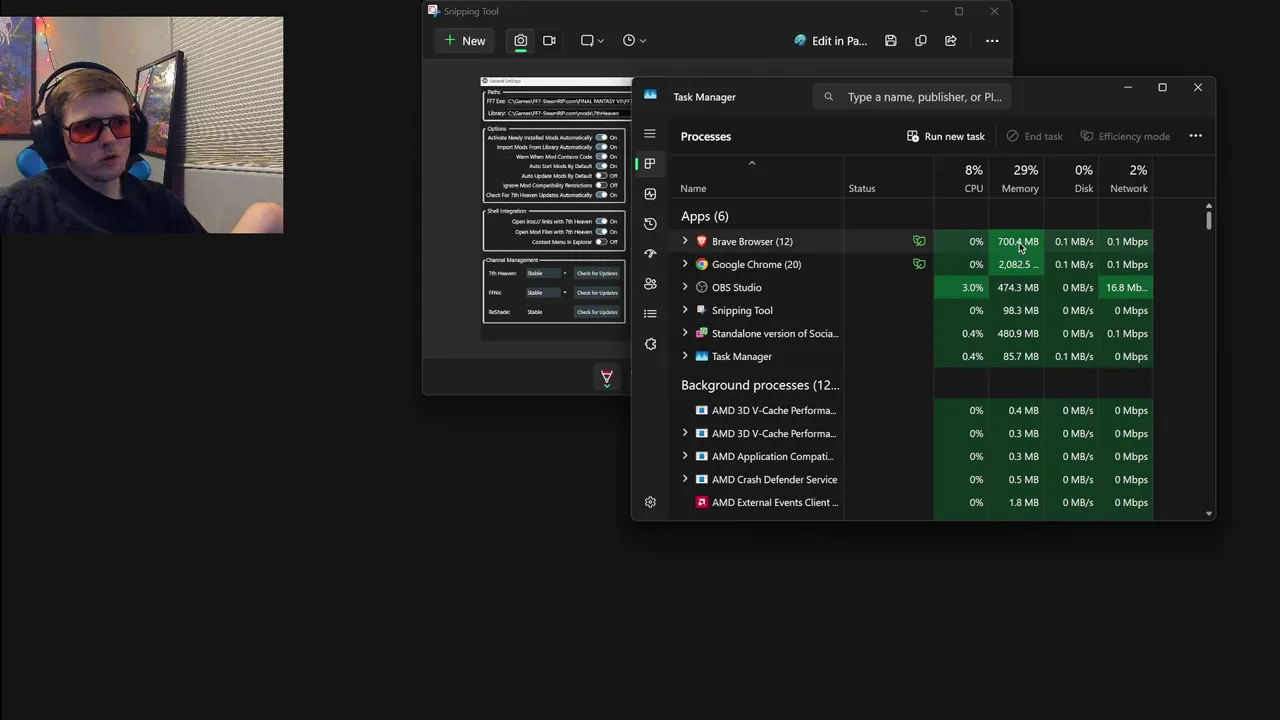Image resolution: width=1280 pixels, height=720 pixels.
Task: Open the delay snip clock dropdown
Action: coord(634,41)
